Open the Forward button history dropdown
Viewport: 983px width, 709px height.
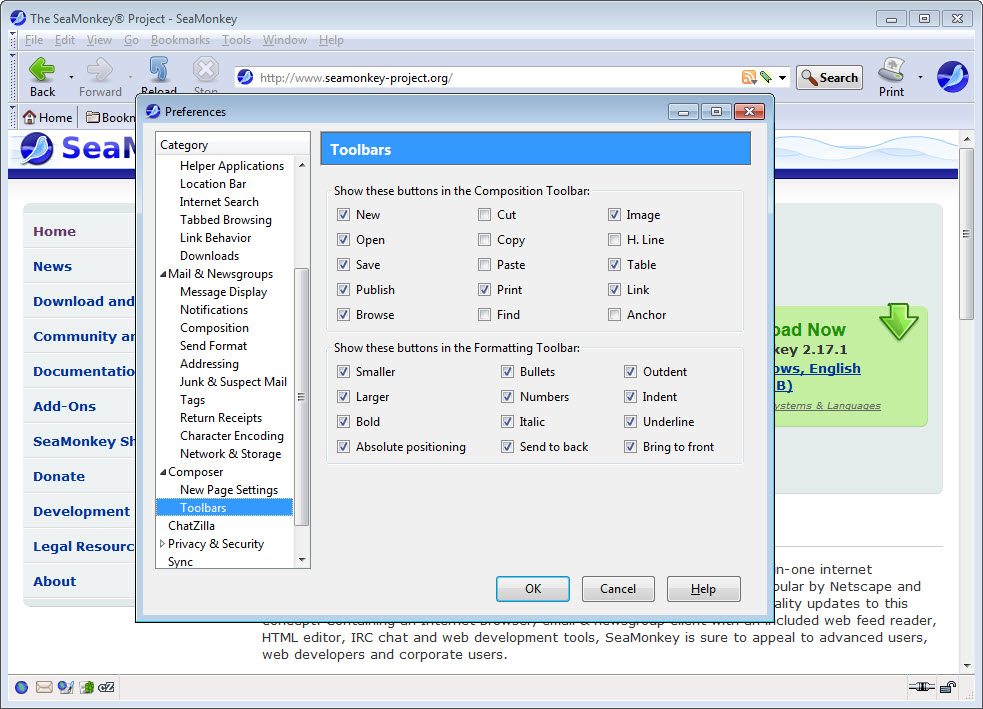click(x=130, y=77)
